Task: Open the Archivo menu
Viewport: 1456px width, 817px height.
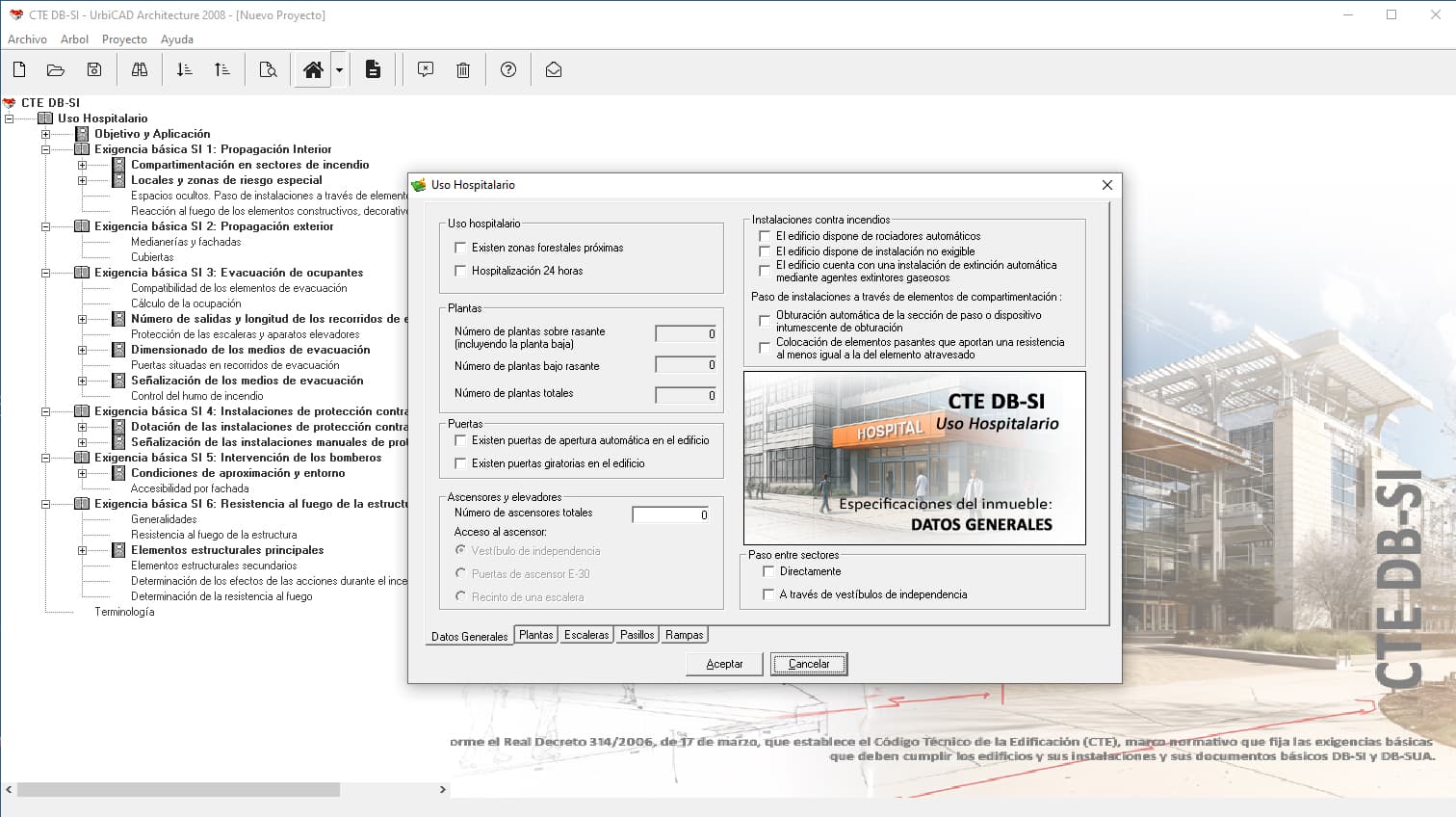Action: click(x=27, y=40)
